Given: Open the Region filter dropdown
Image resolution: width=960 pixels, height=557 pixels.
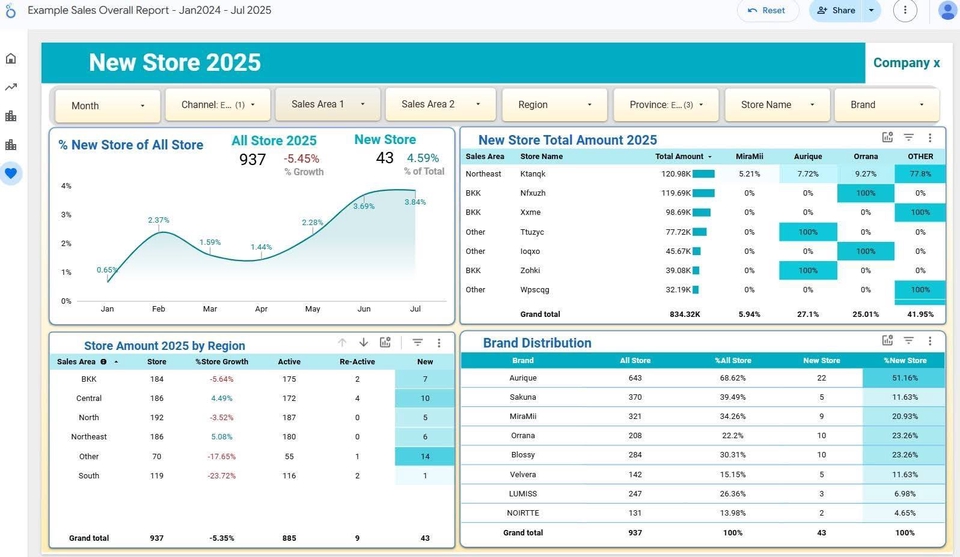Looking at the screenshot, I should pos(554,105).
